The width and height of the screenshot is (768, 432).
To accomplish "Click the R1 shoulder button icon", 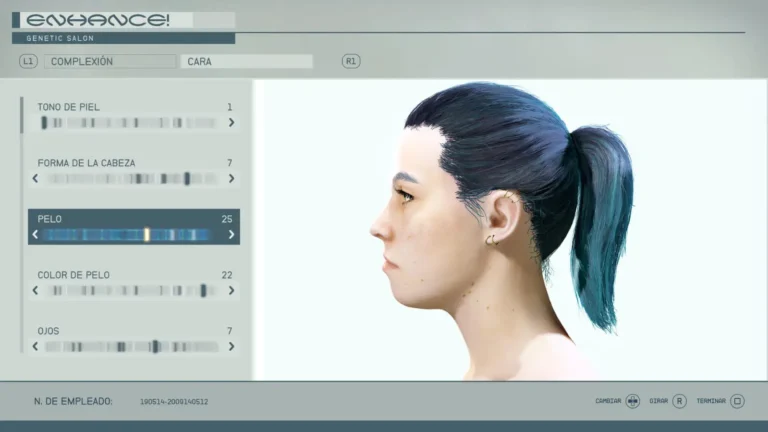I will 351,61.
